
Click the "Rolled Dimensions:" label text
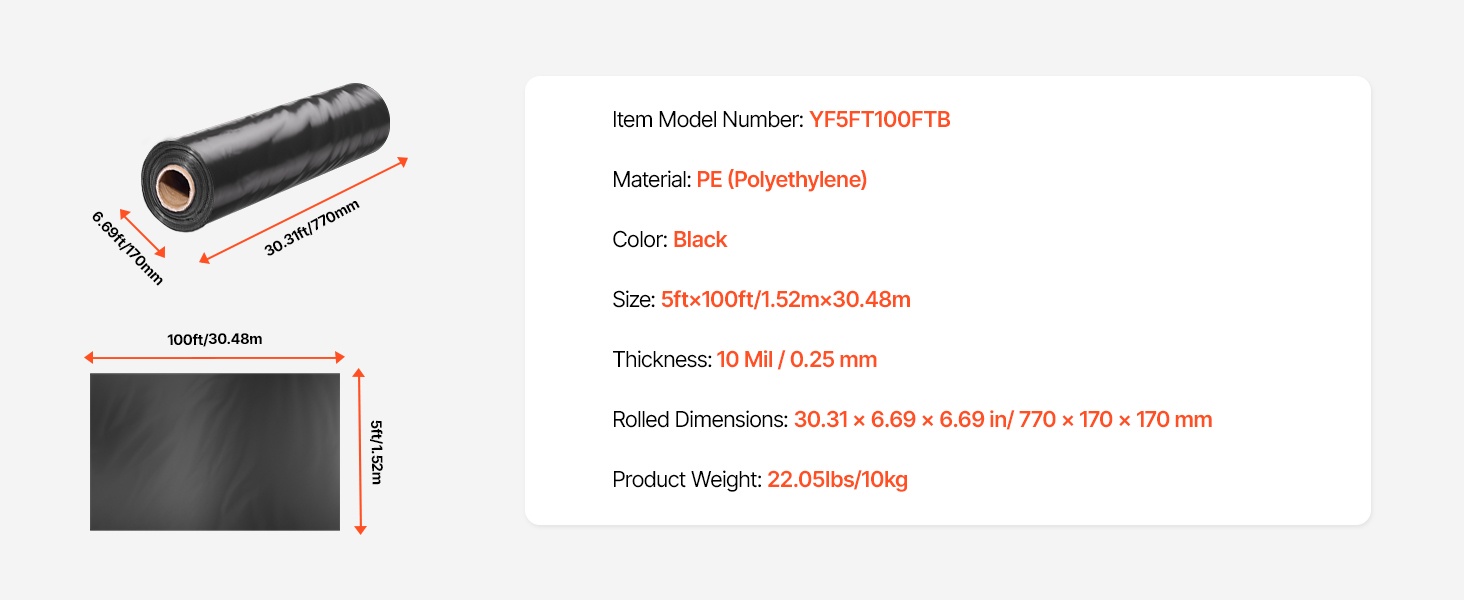click(700, 420)
